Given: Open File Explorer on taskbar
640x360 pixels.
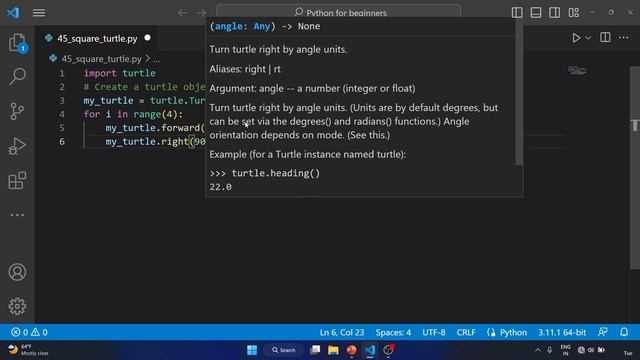Looking at the screenshot, I should point(333,350).
